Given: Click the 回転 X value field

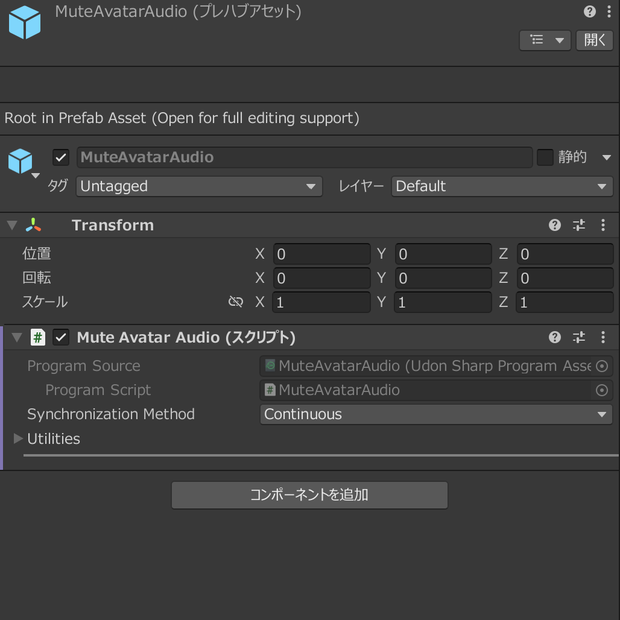Looking at the screenshot, I should (321, 278).
